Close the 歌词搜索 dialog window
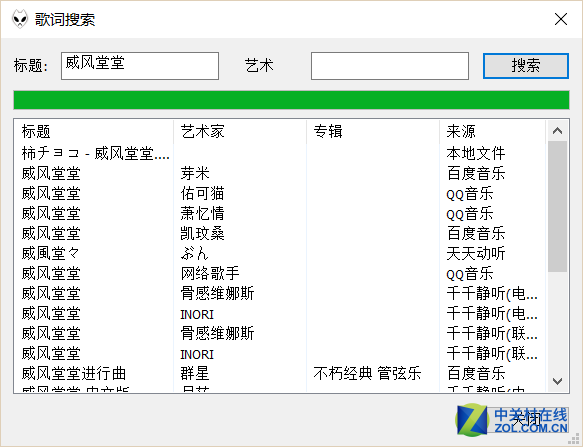The height and width of the screenshot is (447, 583). click(561, 19)
